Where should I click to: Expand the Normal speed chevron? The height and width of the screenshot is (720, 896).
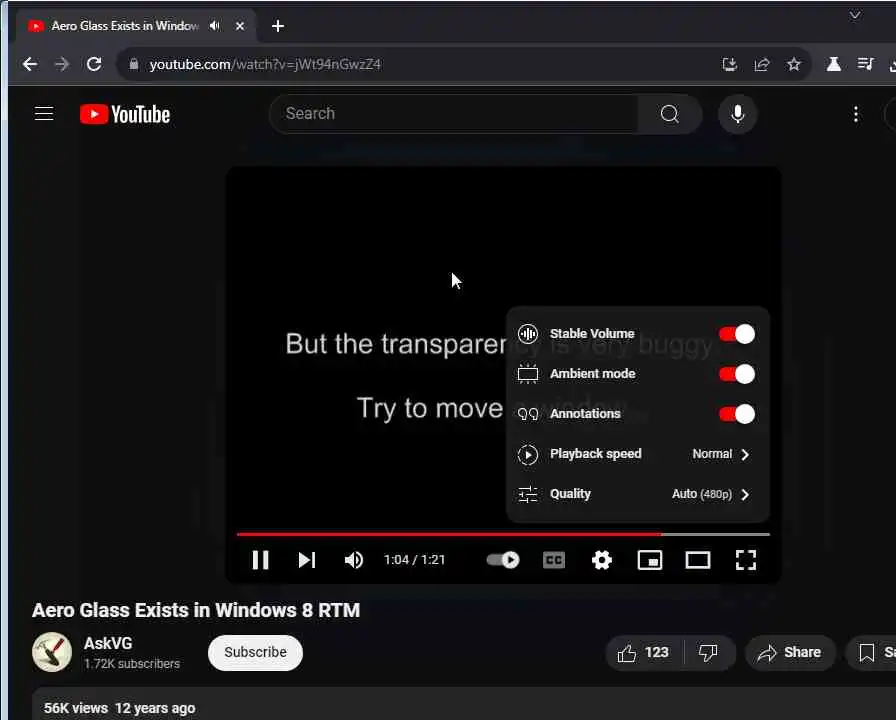click(x=745, y=454)
